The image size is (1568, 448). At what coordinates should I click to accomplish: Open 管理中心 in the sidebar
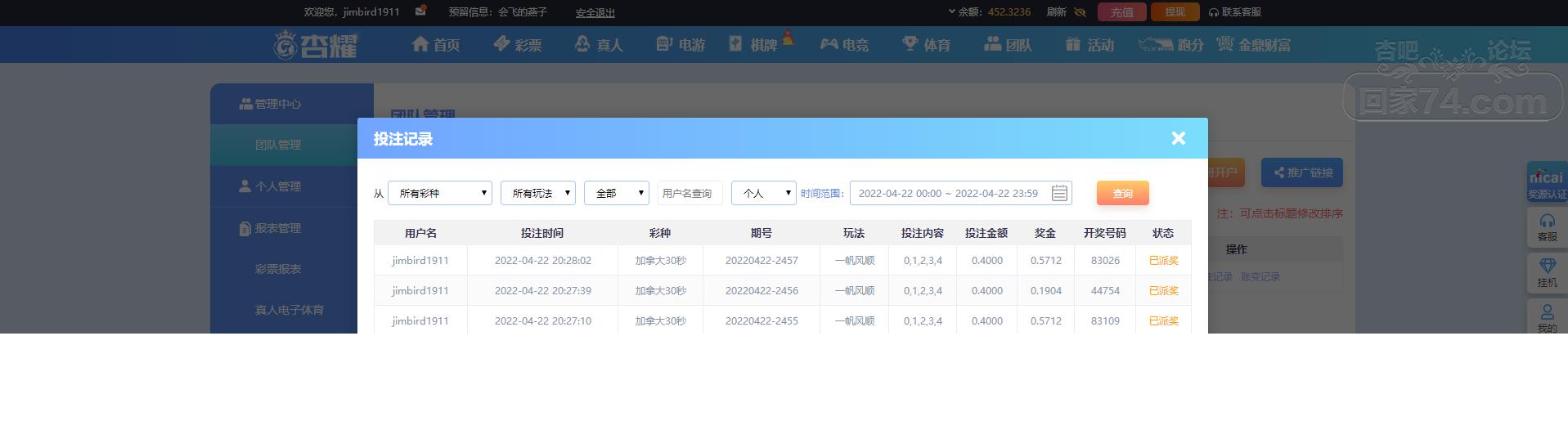point(292,104)
